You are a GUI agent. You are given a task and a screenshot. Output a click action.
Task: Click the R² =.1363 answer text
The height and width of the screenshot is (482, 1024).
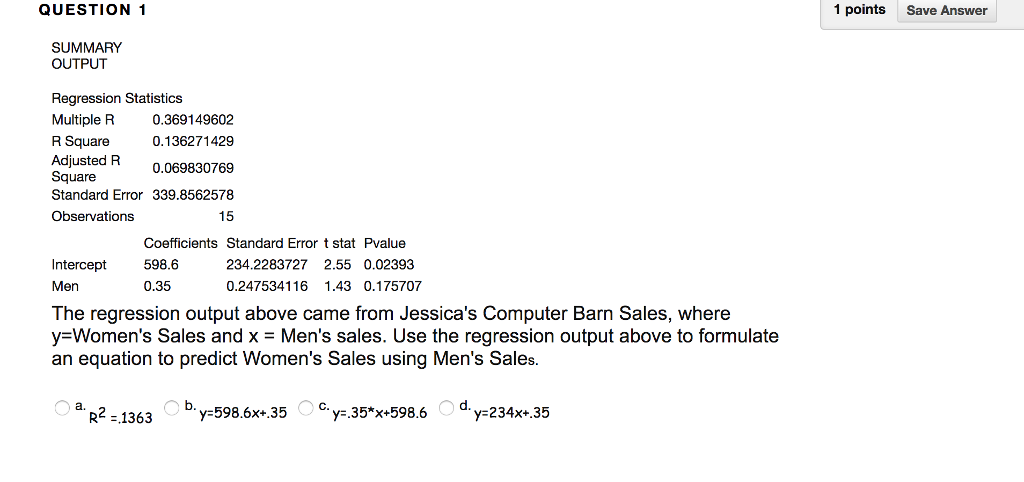tap(121, 416)
